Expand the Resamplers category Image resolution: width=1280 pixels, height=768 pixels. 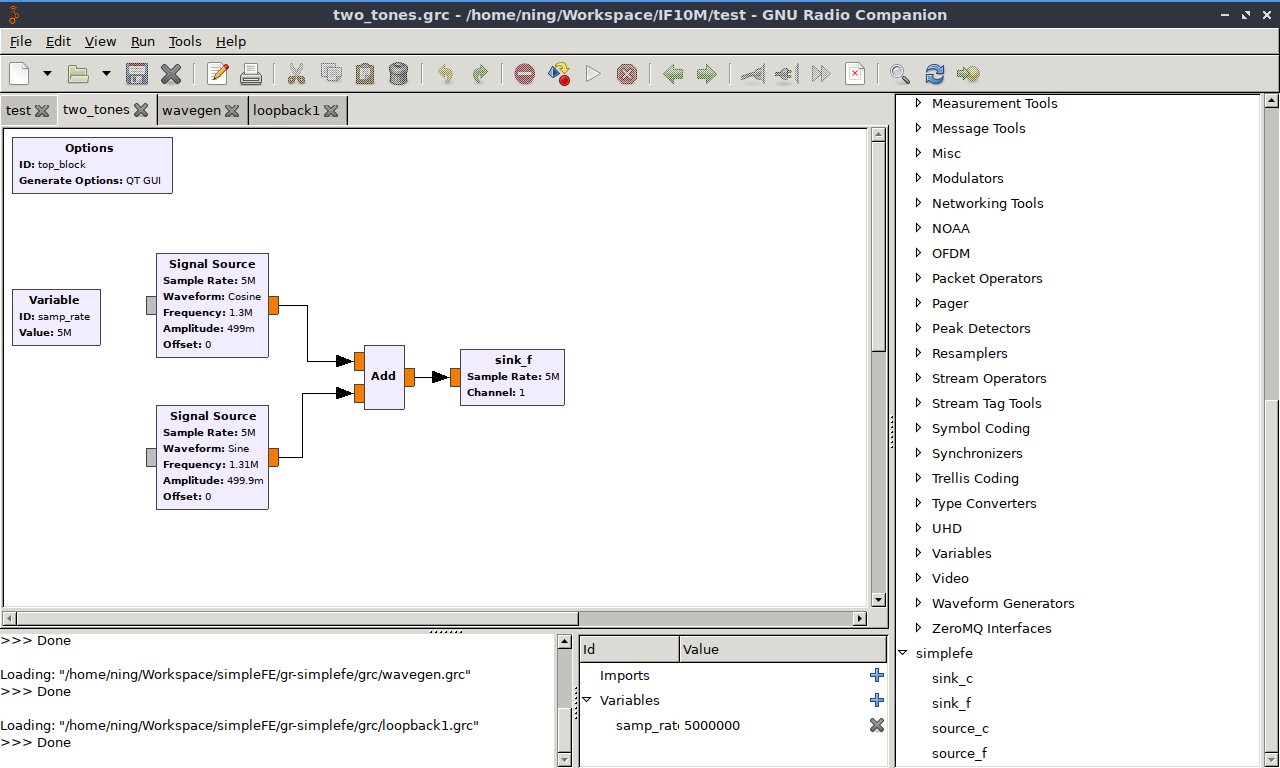[x=918, y=353]
